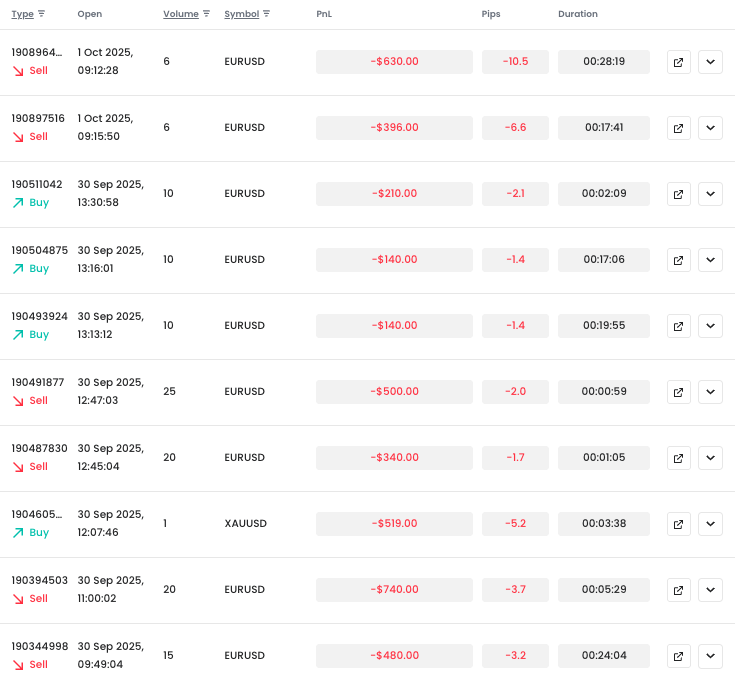
Task: Open external link for the -$500.00 trade
Action: click(x=679, y=392)
